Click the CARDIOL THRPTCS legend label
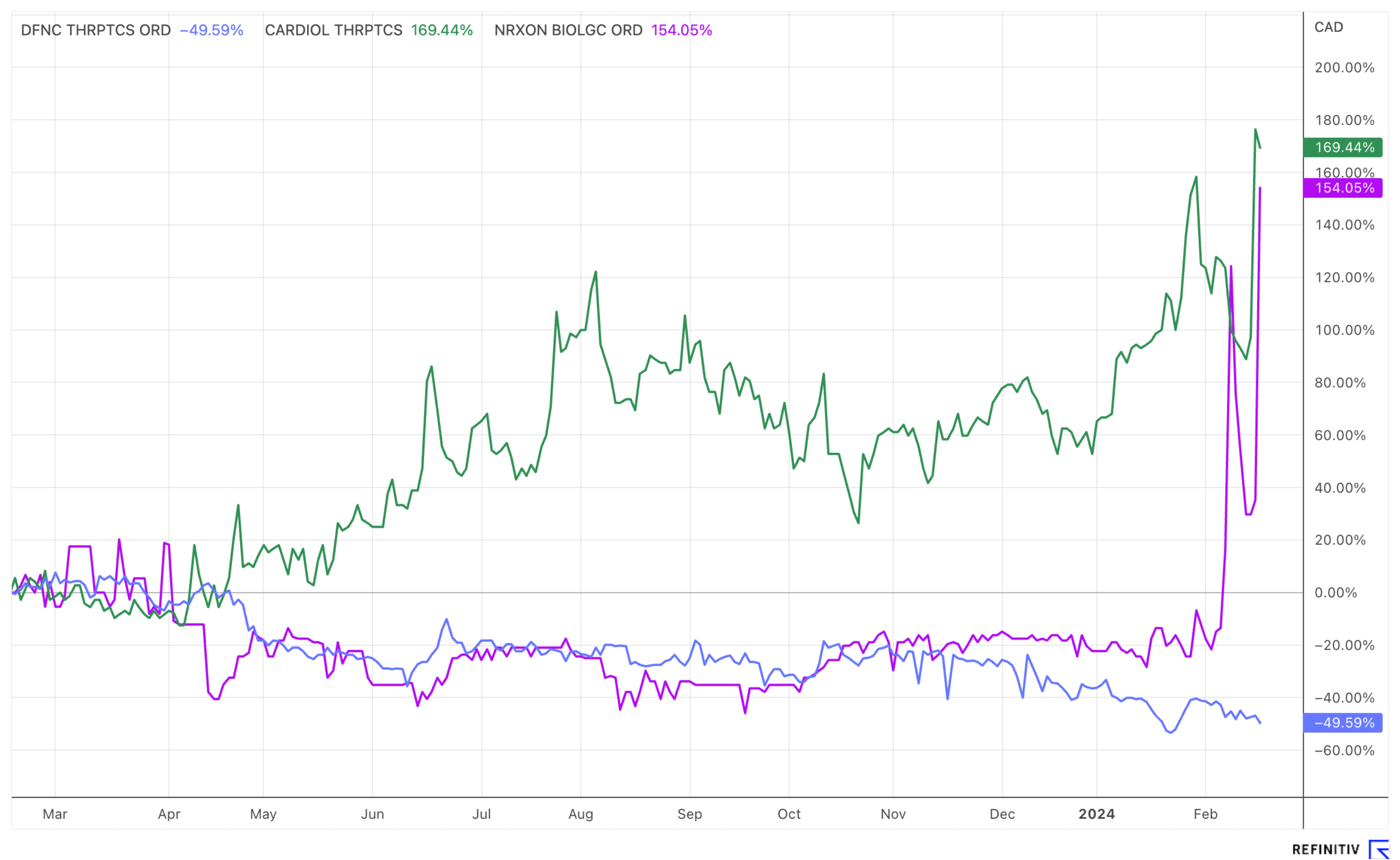1400x860 pixels. [x=333, y=30]
